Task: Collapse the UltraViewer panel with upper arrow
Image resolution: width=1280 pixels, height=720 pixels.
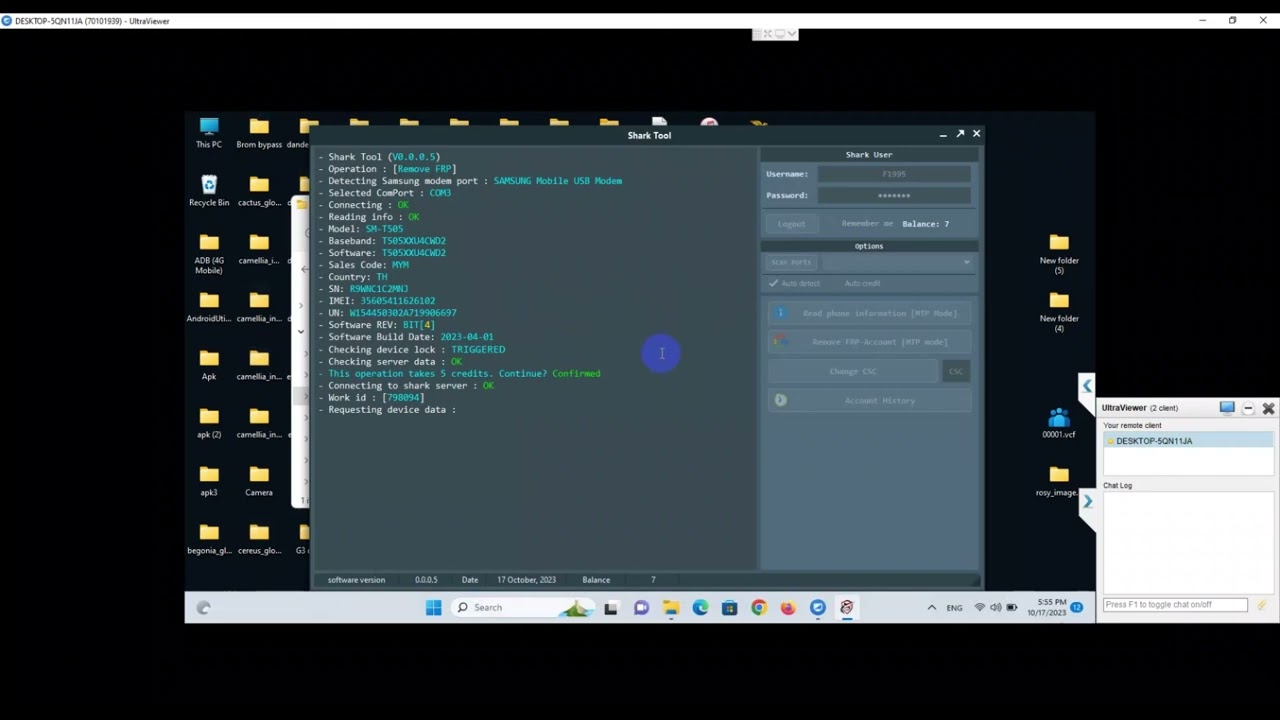Action: [x=1087, y=386]
